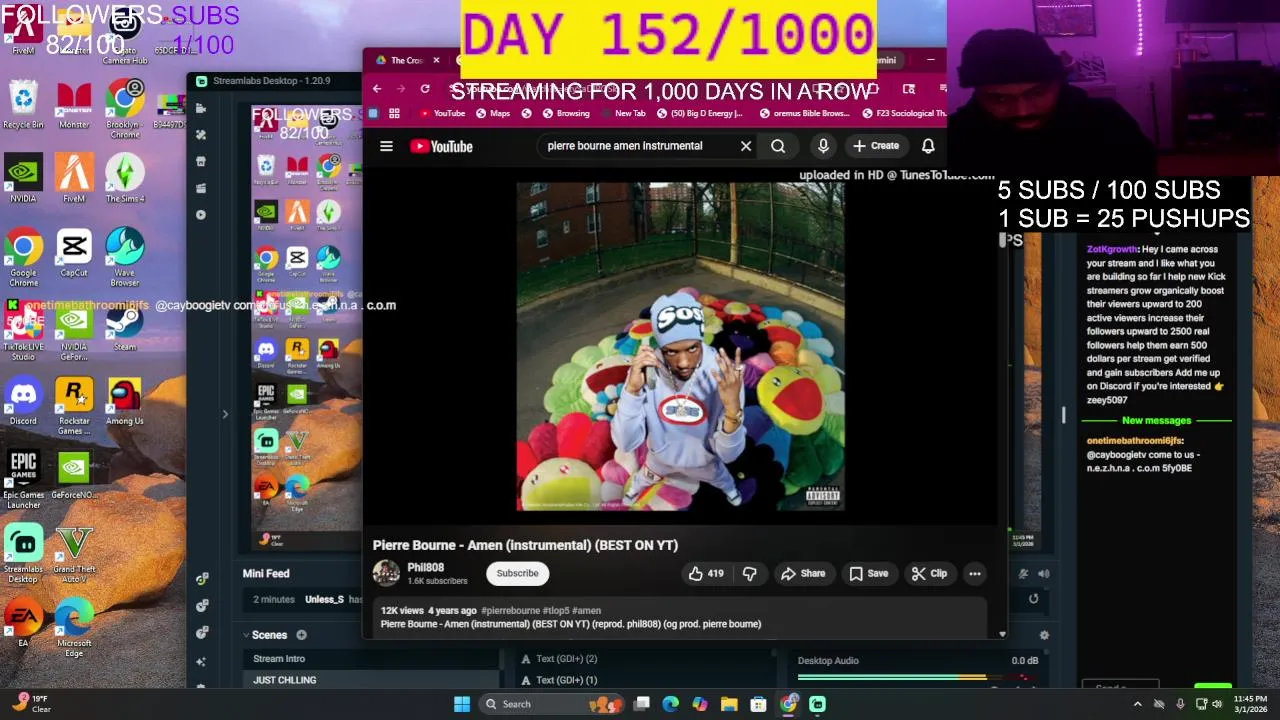Click the YouTube video player artwork
The height and width of the screenshot is (720, 1280).
pos(680,347)
